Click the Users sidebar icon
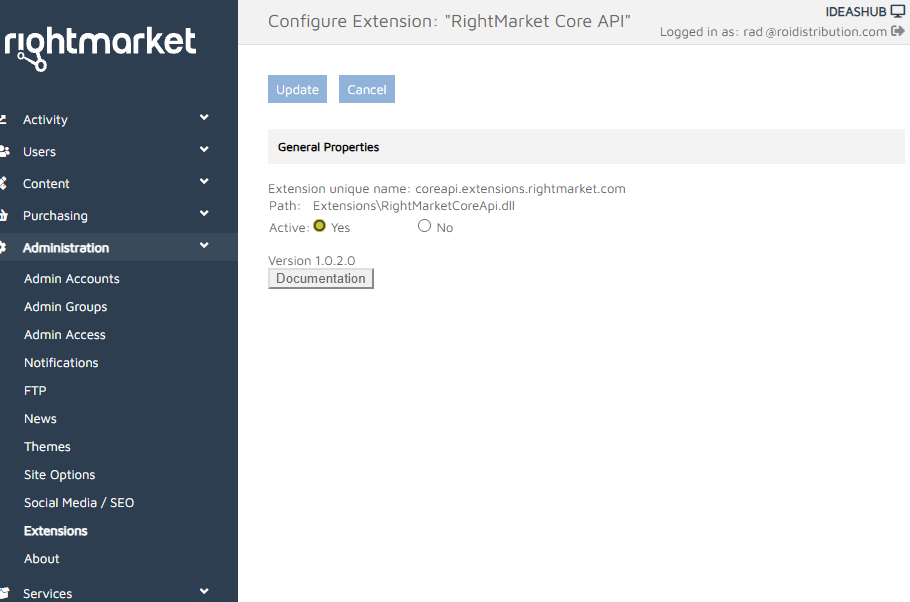Viewport: 910px width, 602px height. 8,151
